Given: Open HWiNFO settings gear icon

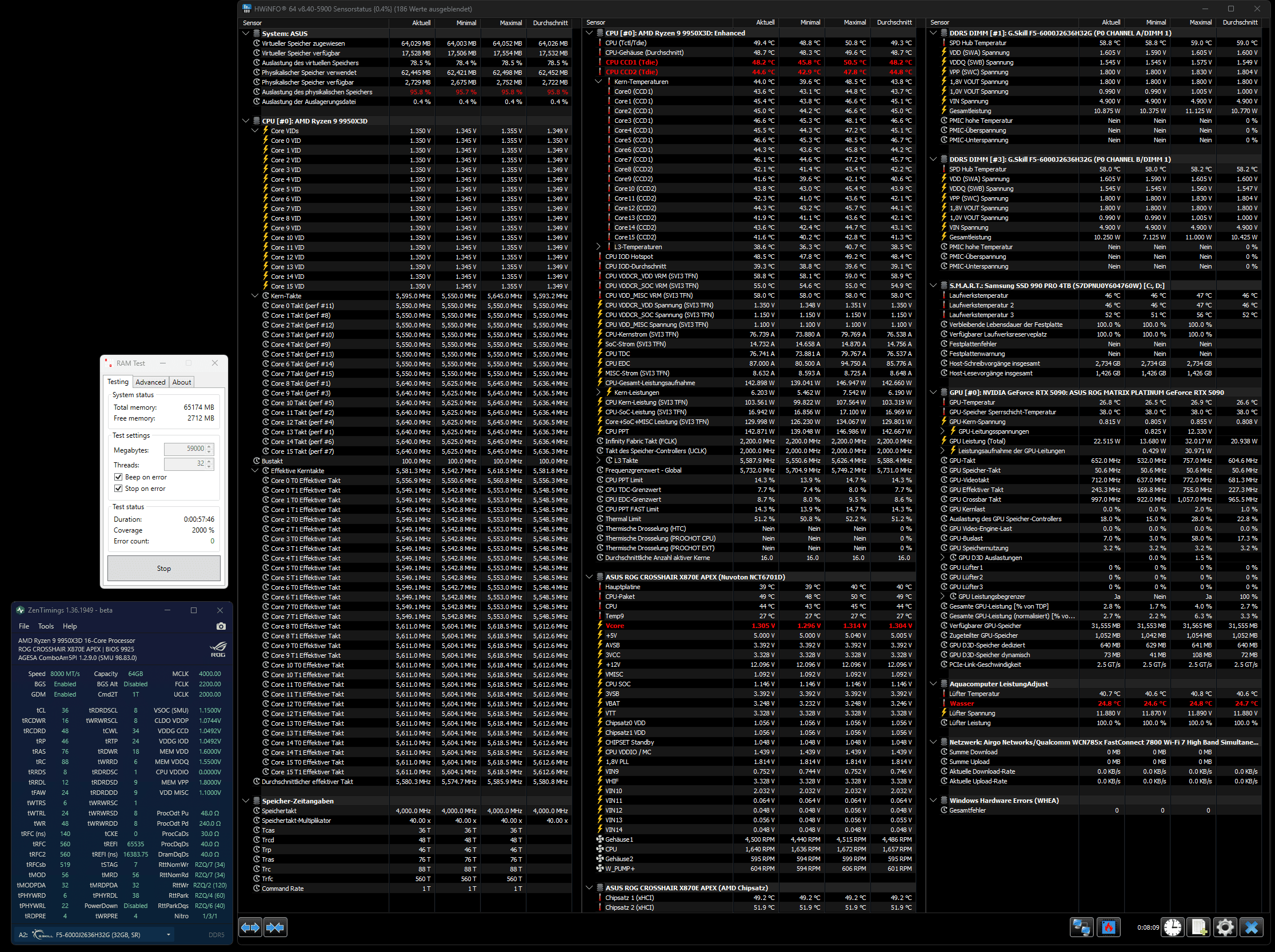Looking at the screenshot, I should point(1225,927).
